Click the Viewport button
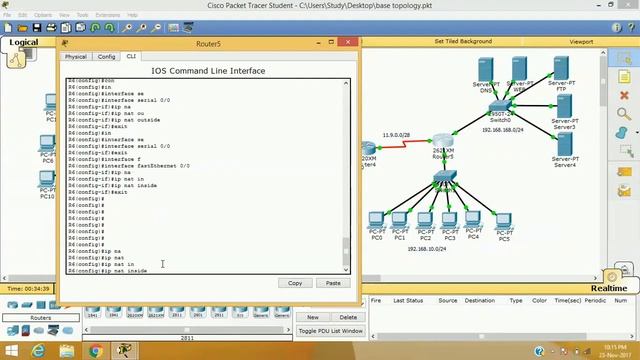 click(x=581, y=42)
